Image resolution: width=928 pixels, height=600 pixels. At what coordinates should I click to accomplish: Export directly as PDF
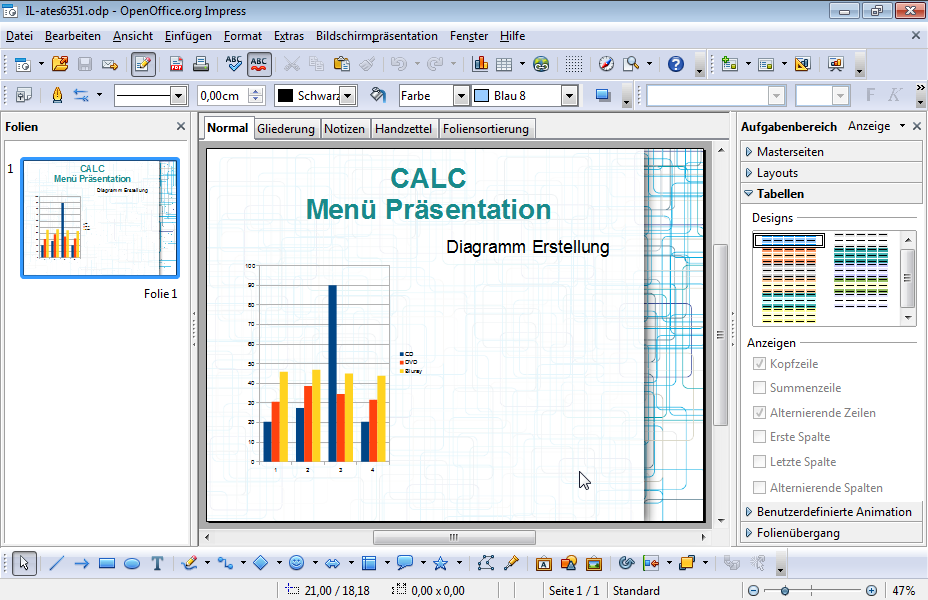pyautogui.click(x=176, y=64)
